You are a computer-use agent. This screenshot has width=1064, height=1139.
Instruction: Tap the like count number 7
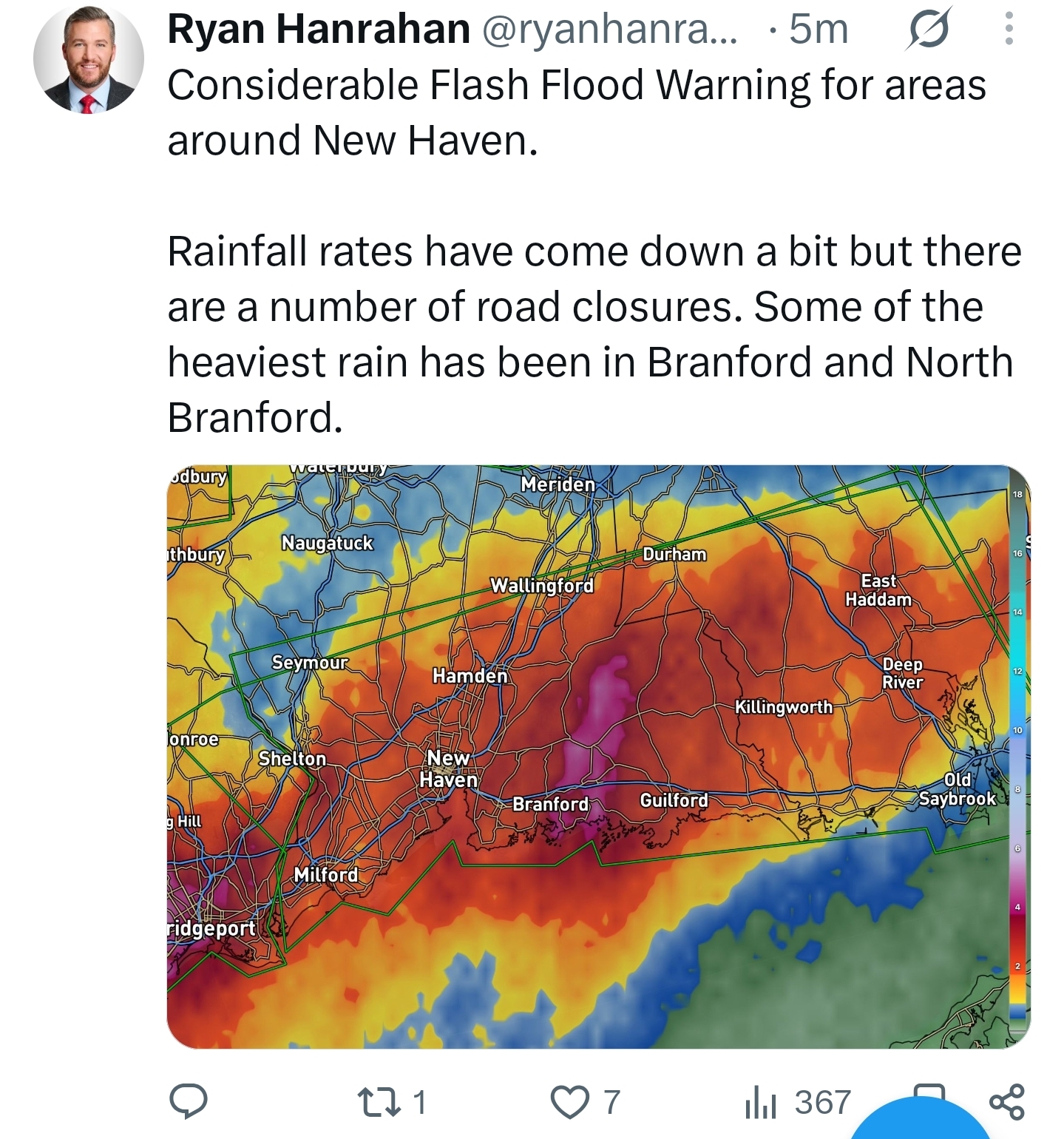pyautogui.click(x=611, y=1102)
